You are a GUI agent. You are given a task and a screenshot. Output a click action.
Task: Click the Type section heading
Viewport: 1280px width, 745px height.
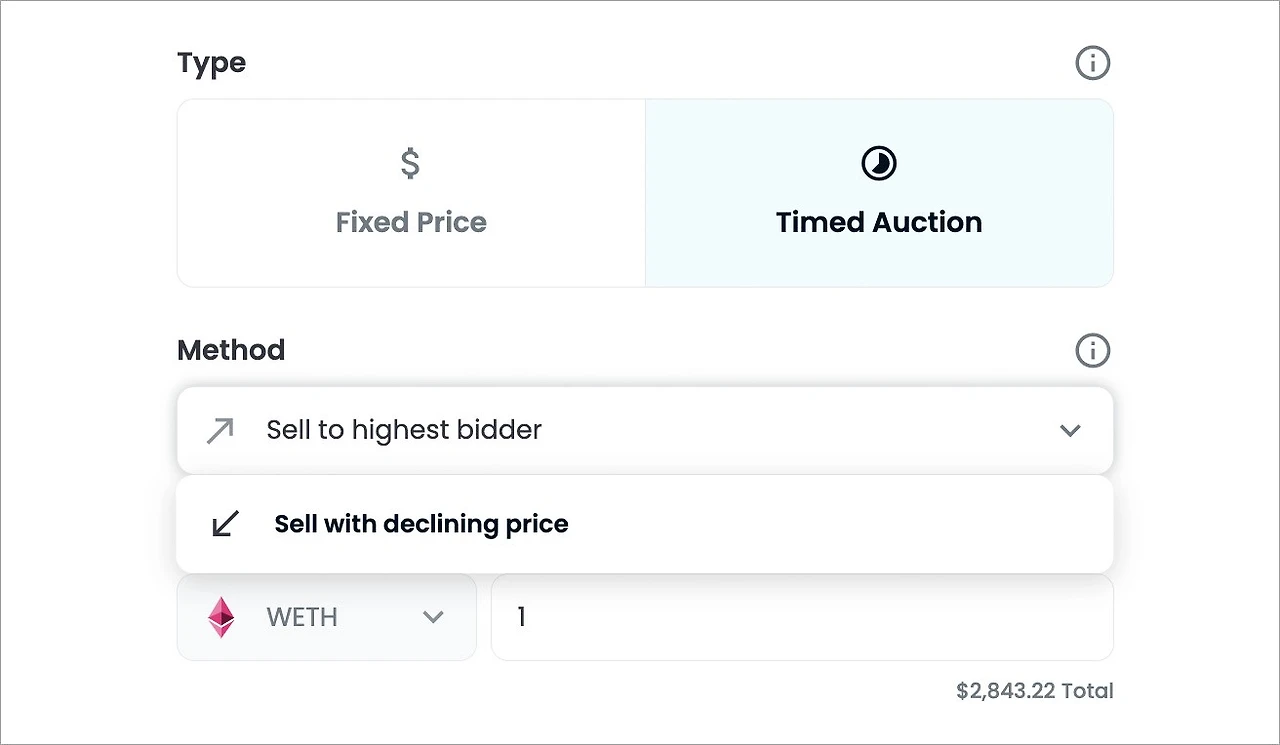(211, 63)
